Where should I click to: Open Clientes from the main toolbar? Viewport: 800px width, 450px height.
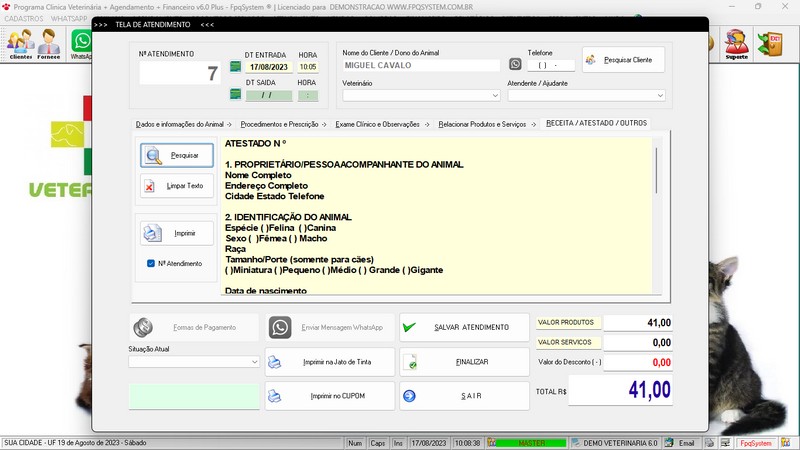click(21, 44)
